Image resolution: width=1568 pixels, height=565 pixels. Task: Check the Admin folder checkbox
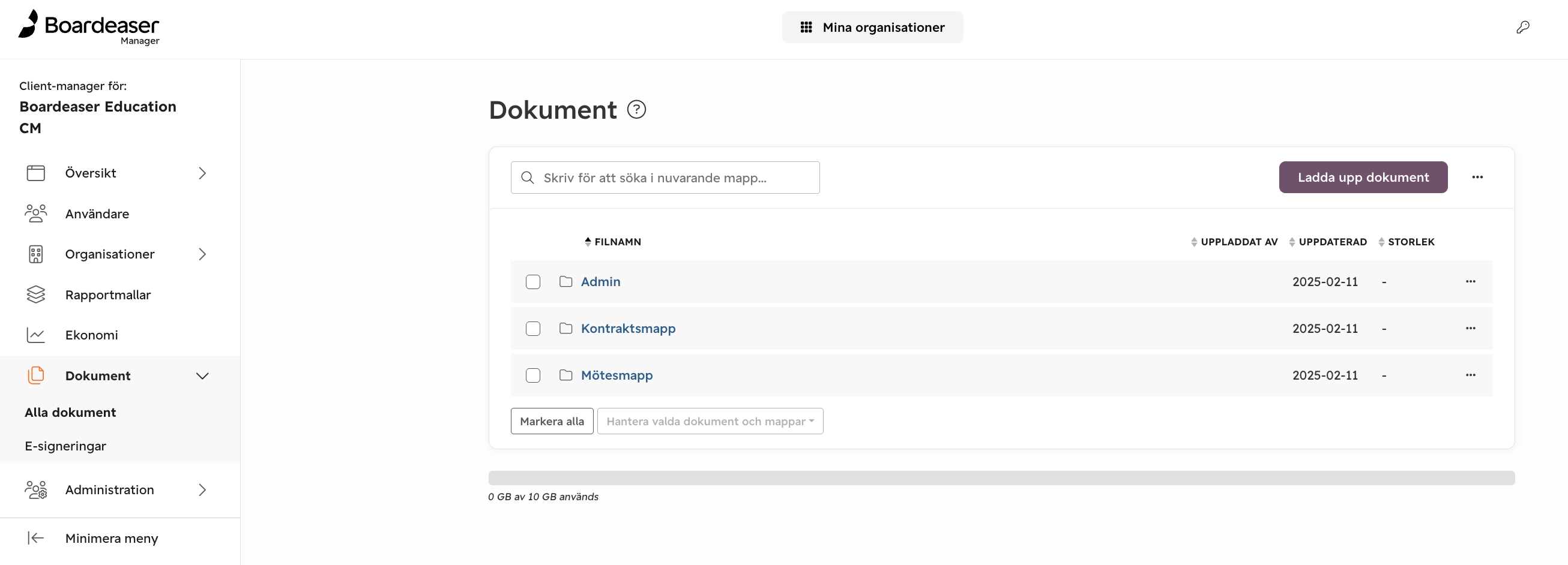(532, 281)
